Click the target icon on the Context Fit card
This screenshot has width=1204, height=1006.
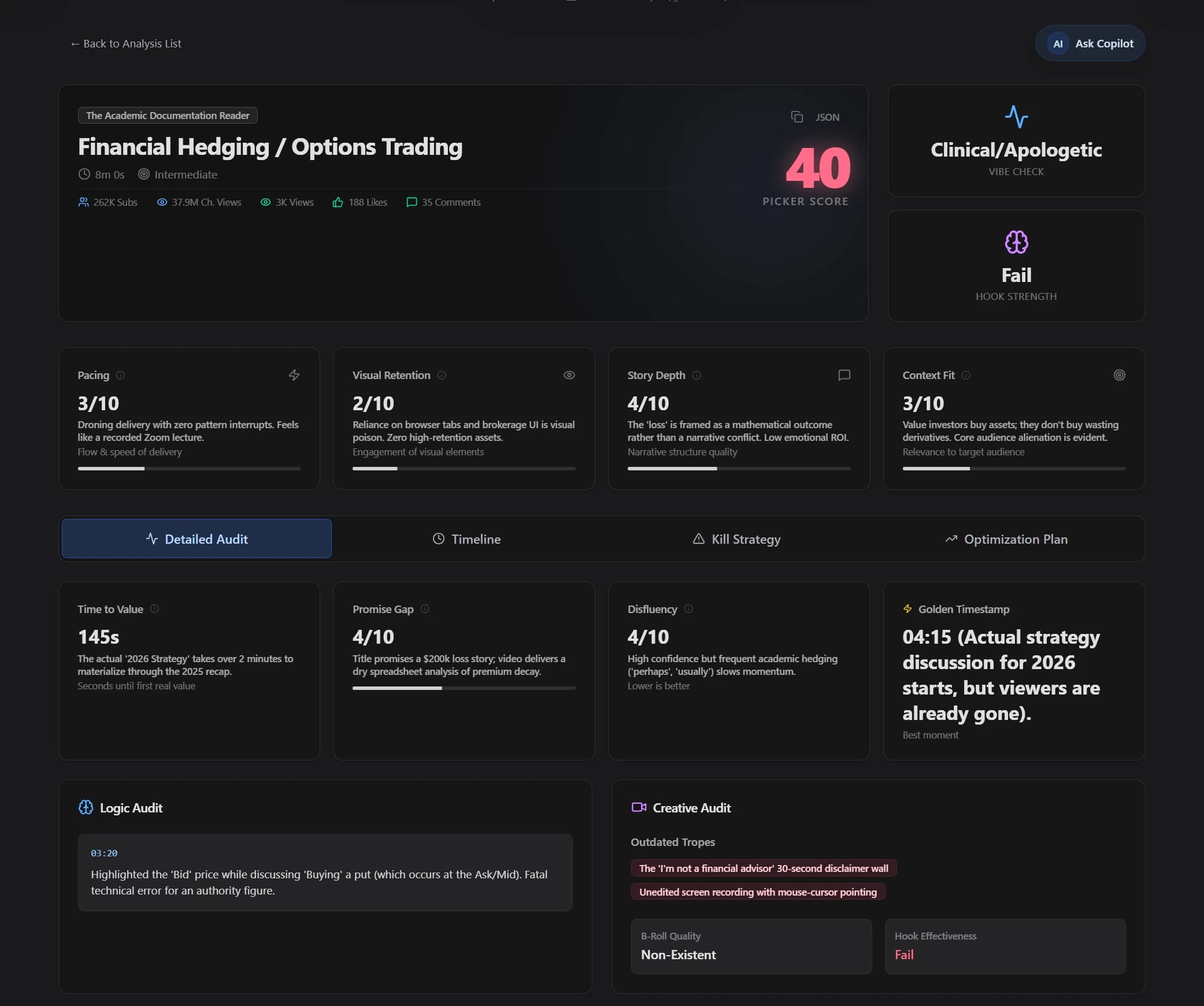[1119, 375]
